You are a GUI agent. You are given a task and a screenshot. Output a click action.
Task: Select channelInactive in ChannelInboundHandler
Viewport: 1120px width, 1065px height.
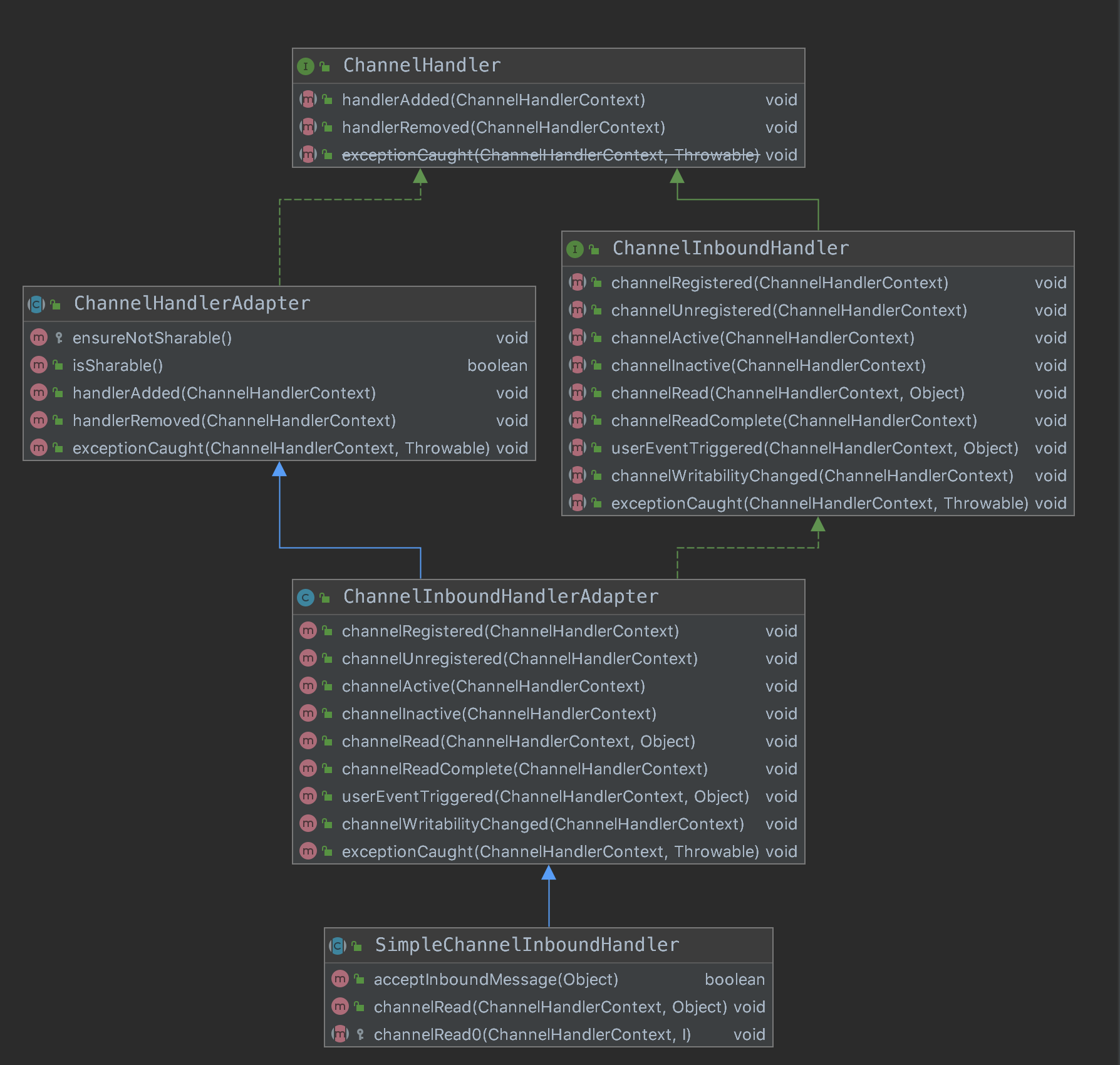click(x=769, y=365)
